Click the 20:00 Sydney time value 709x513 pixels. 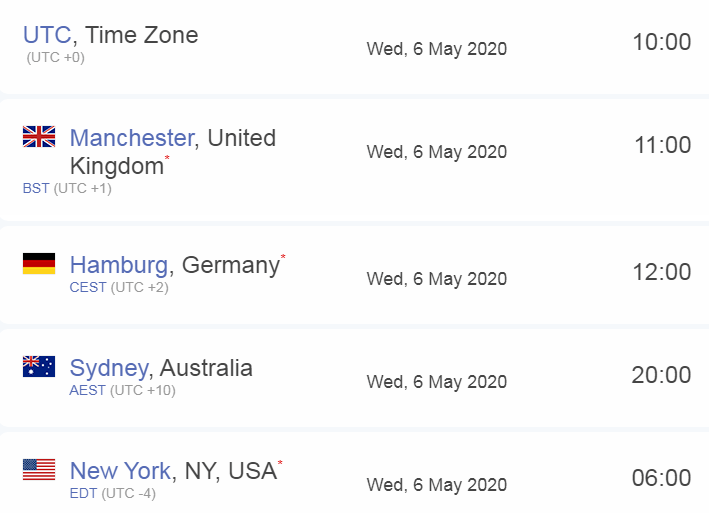click(661, 375)
